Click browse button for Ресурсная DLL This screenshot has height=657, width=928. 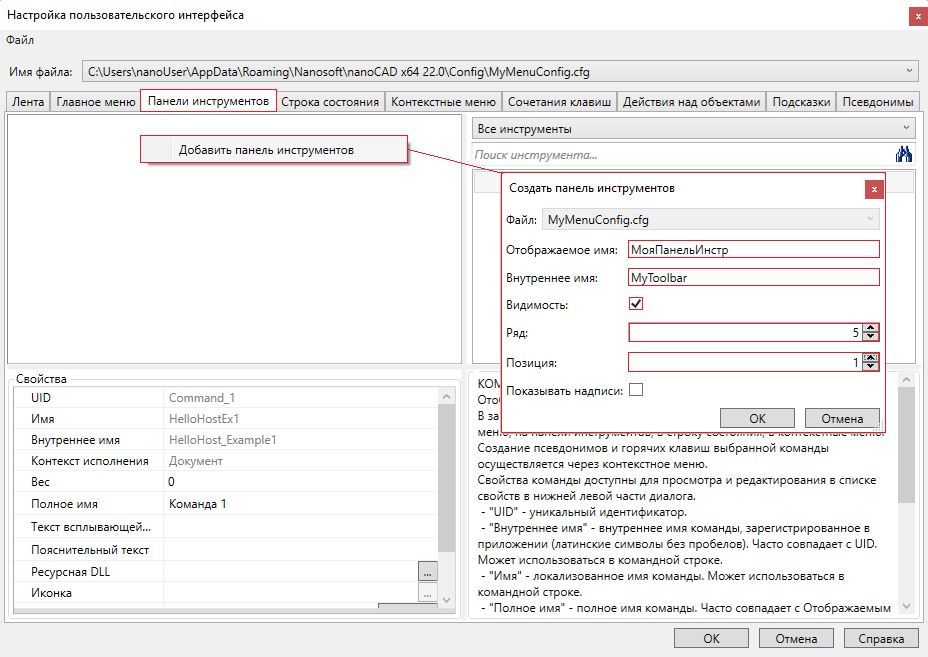428,572
